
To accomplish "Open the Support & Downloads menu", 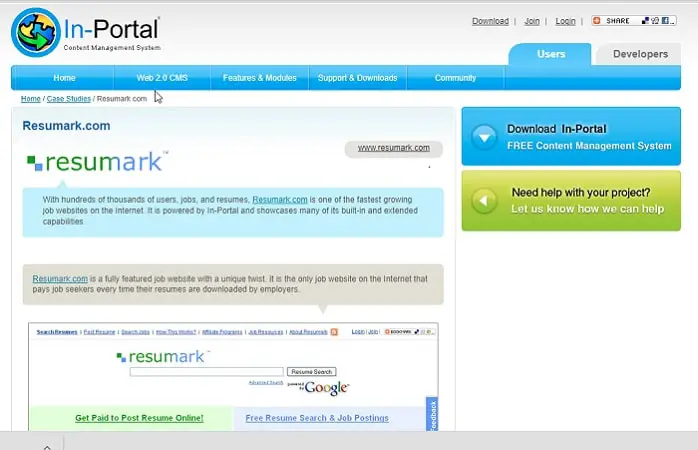I will (357, 78).
